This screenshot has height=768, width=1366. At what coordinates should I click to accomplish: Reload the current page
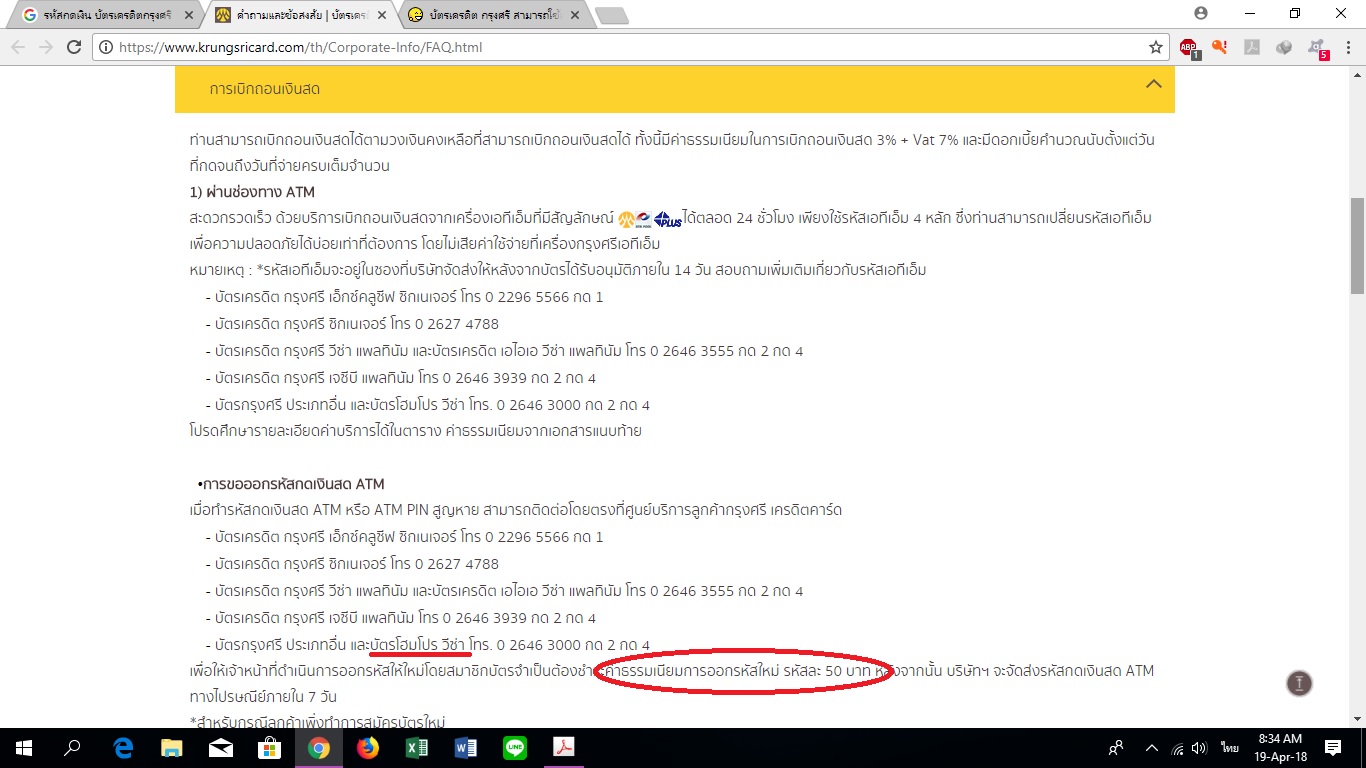[x=74, y=47]
